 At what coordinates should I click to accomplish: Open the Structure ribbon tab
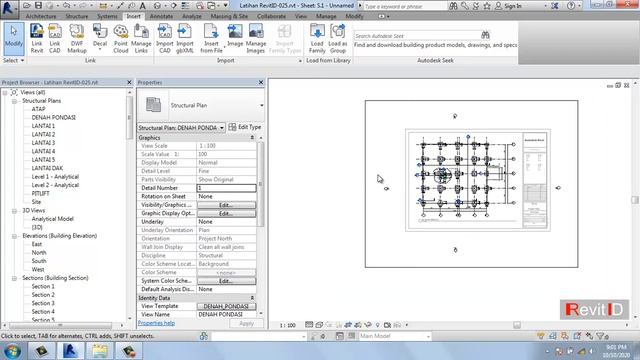coord(77,16)
